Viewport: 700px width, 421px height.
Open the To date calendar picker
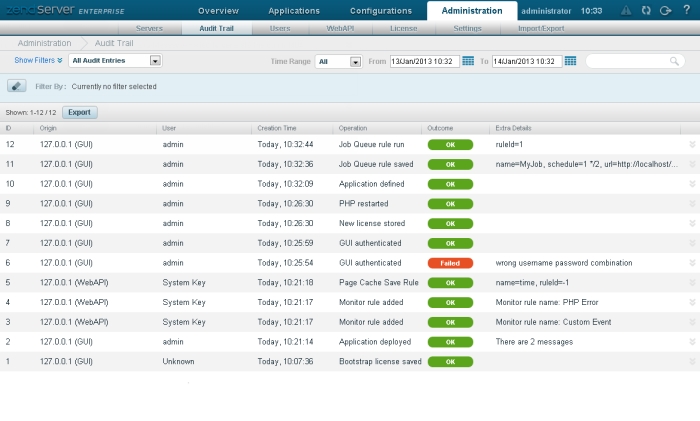[x=570, y=61]
